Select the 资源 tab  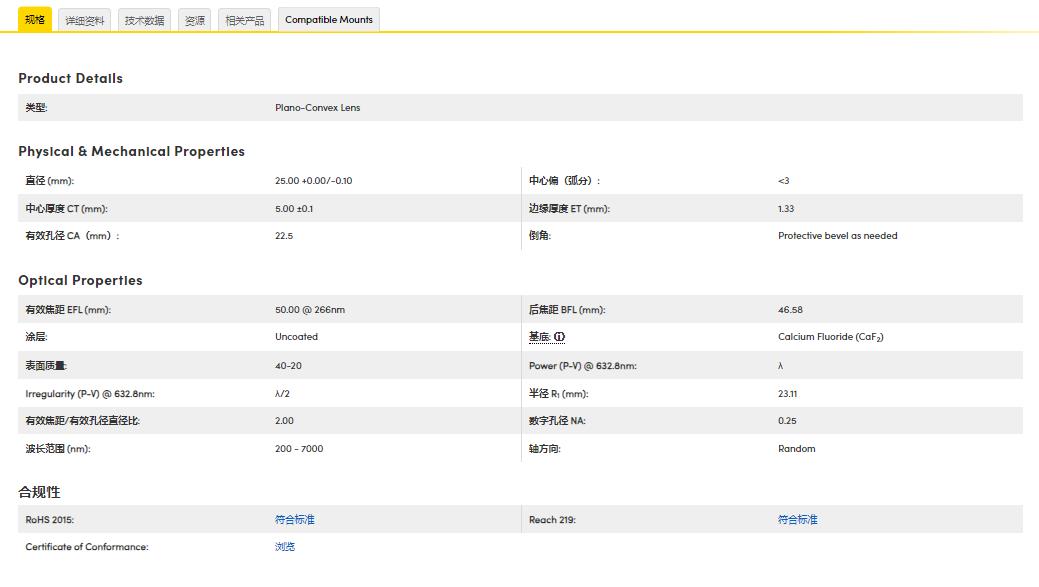click(195, 20)
